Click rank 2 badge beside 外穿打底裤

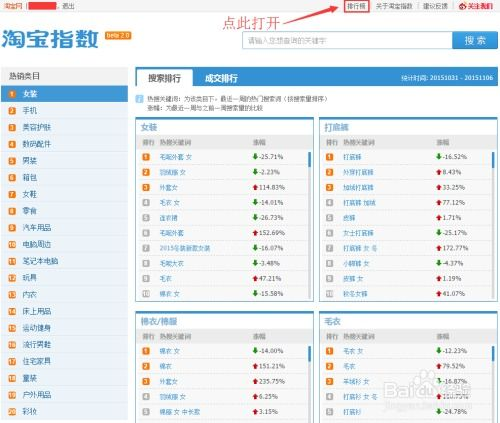[329, 172]
